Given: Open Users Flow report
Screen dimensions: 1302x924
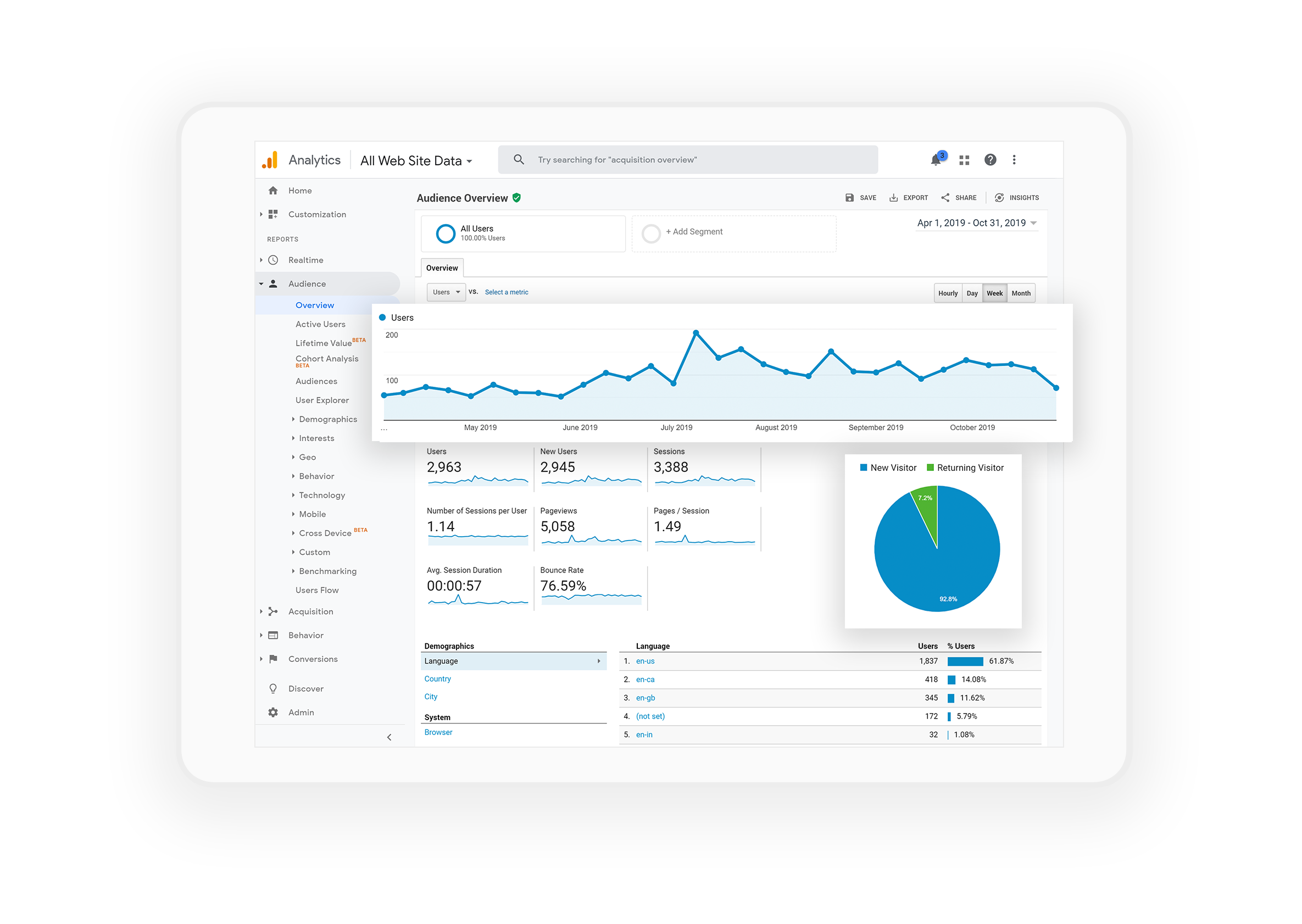Looking at the screenshot, I should (x=317, y=591).
